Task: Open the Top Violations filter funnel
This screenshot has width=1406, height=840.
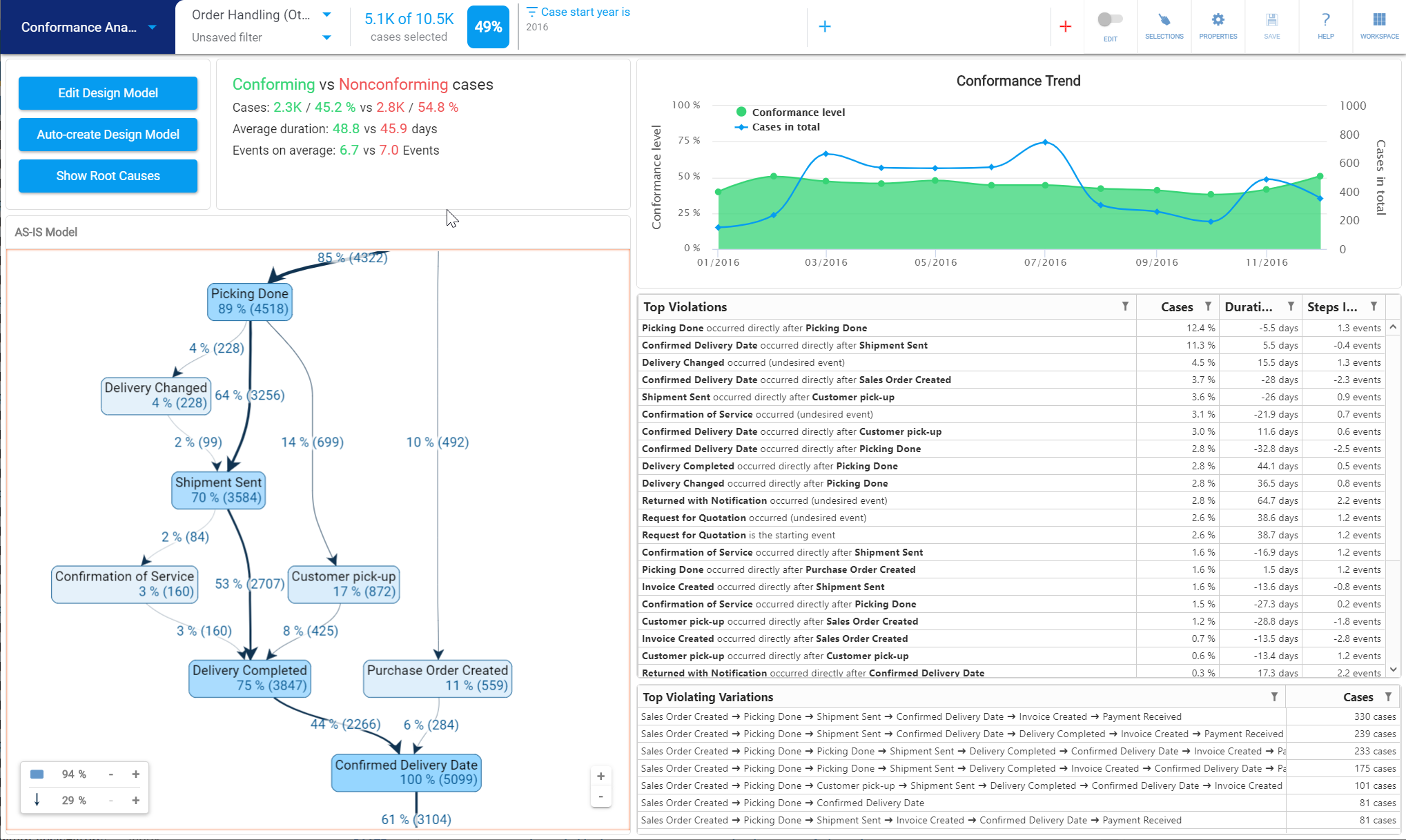Action: (x=1125, y=306)
